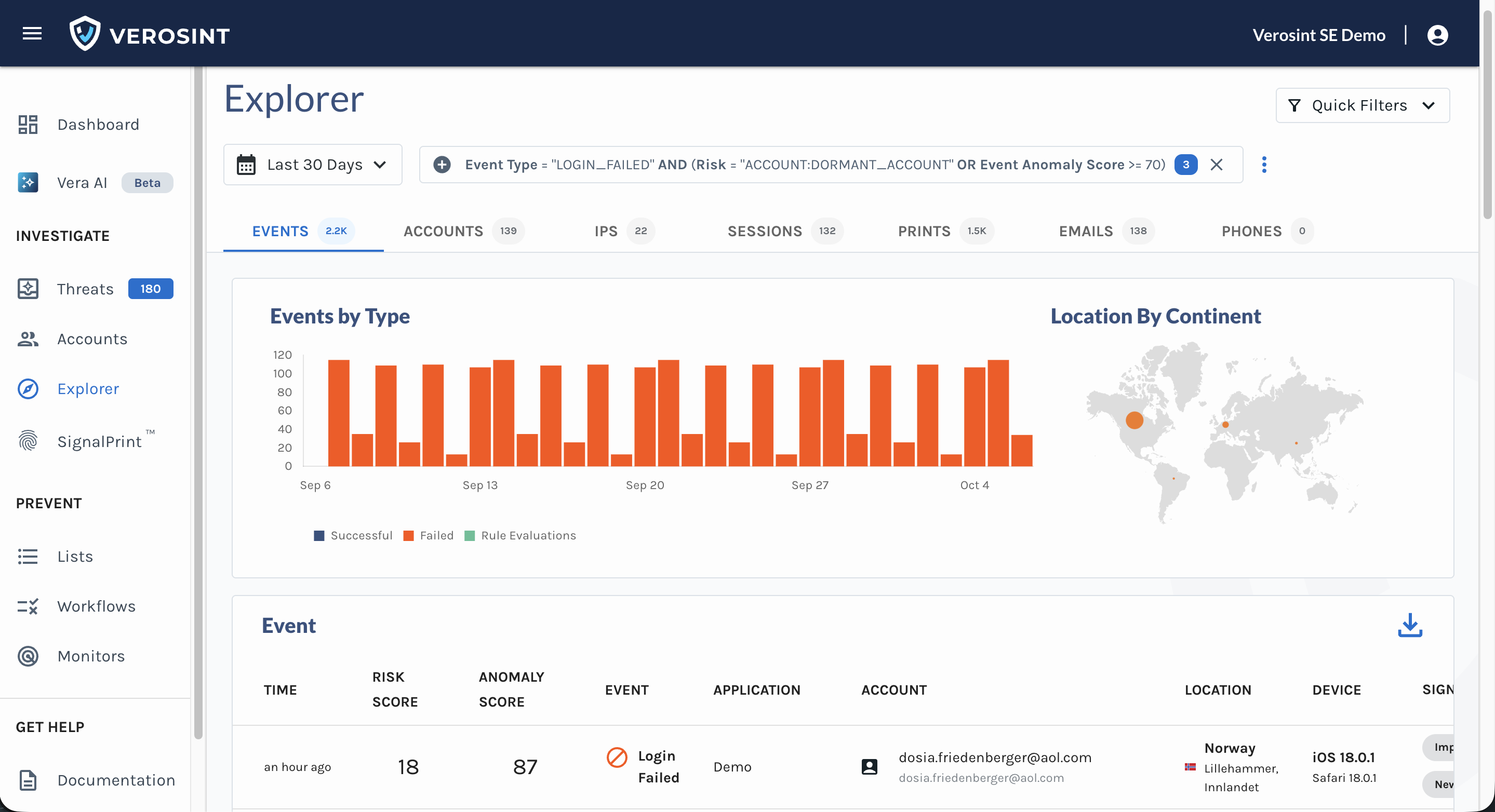Open the Threats page link
Screen dimensions: 1495x812
click(x=85, y=289)
